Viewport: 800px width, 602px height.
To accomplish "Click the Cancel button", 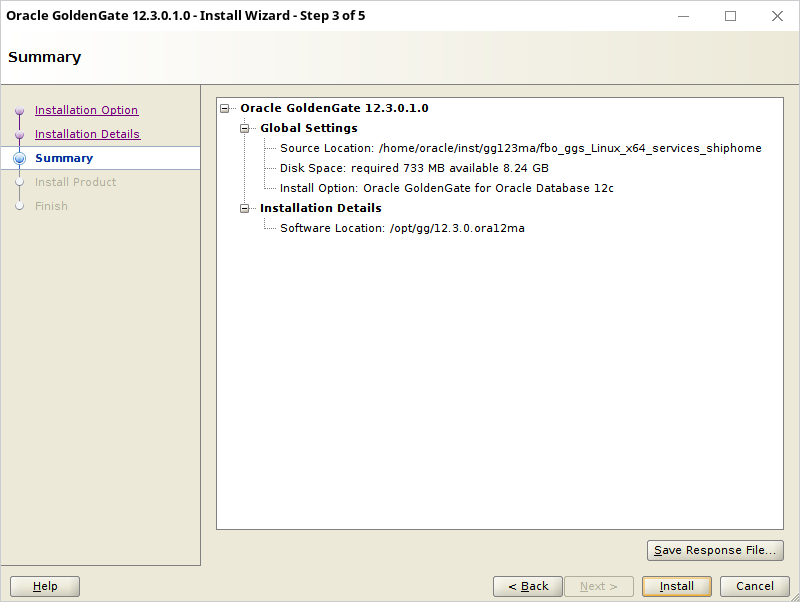I will 755,586.
